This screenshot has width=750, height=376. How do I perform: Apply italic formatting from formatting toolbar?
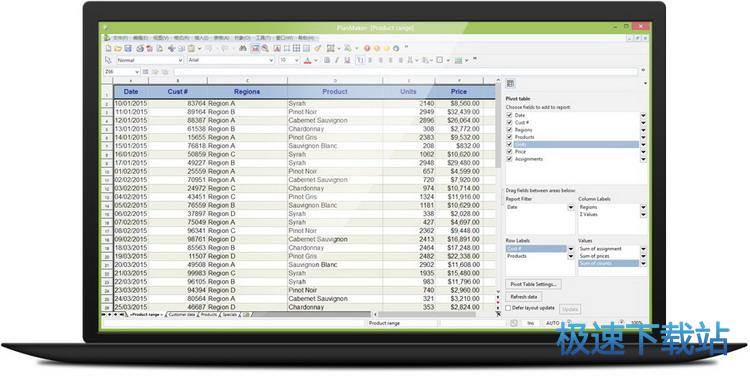tap(337, 60)
